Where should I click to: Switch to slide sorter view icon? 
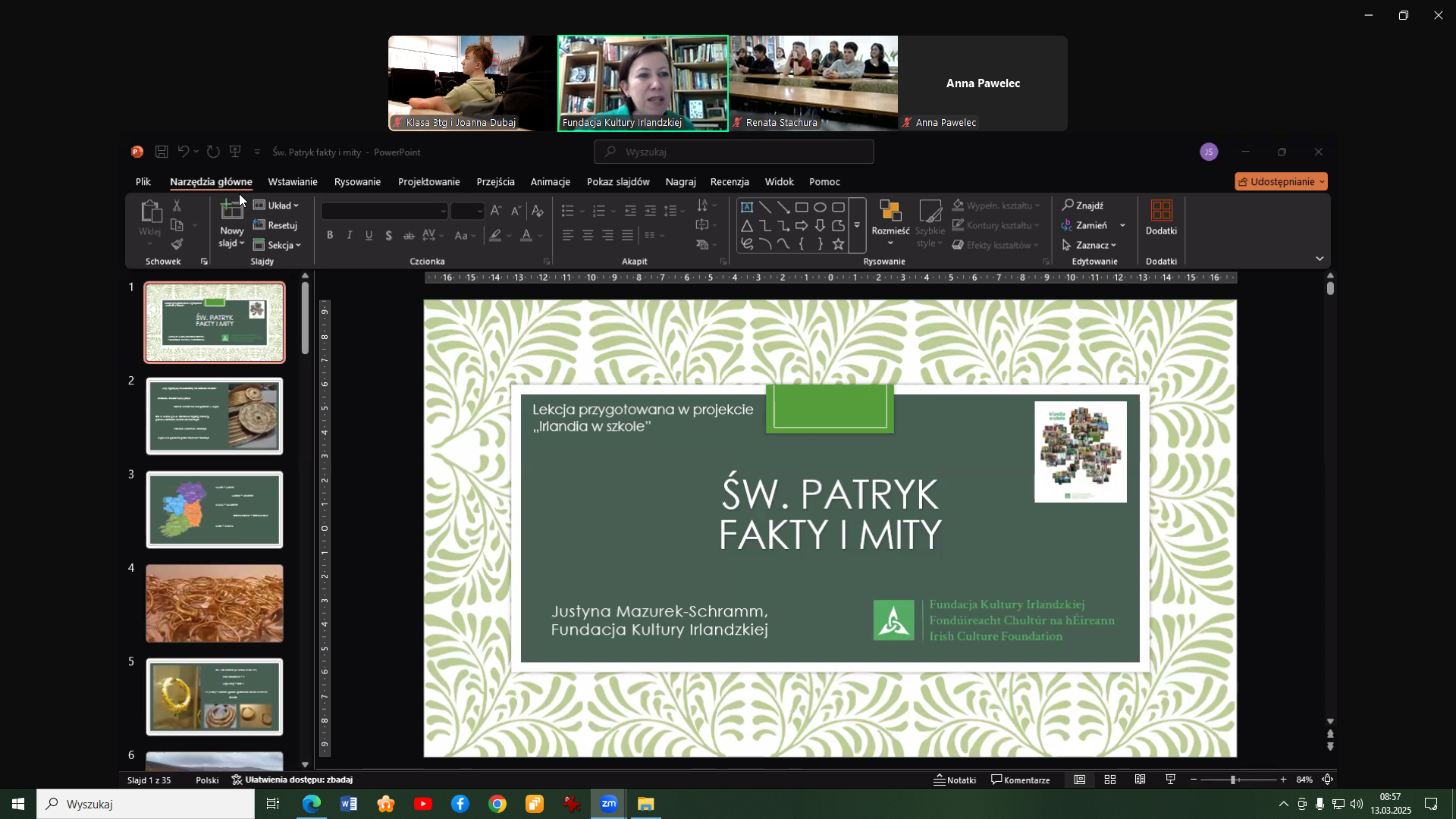(1110, 780)
